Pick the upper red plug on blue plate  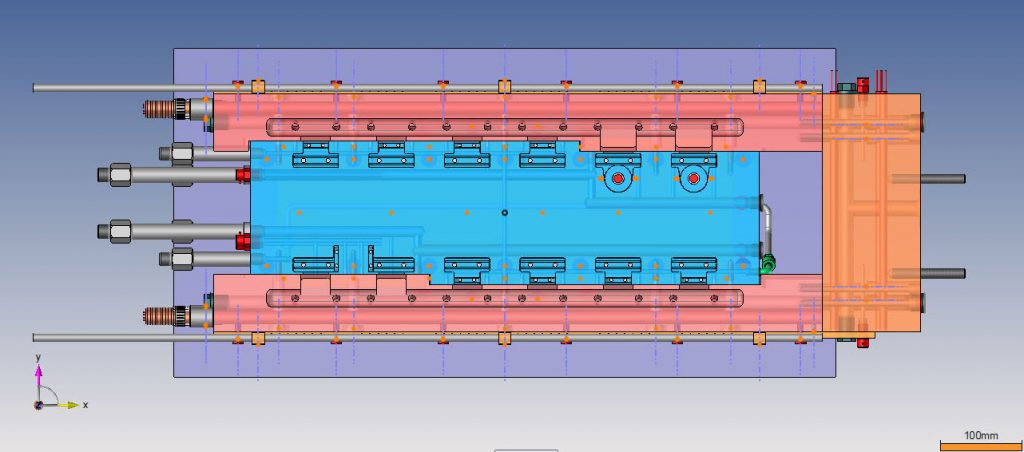click(244, 174)
